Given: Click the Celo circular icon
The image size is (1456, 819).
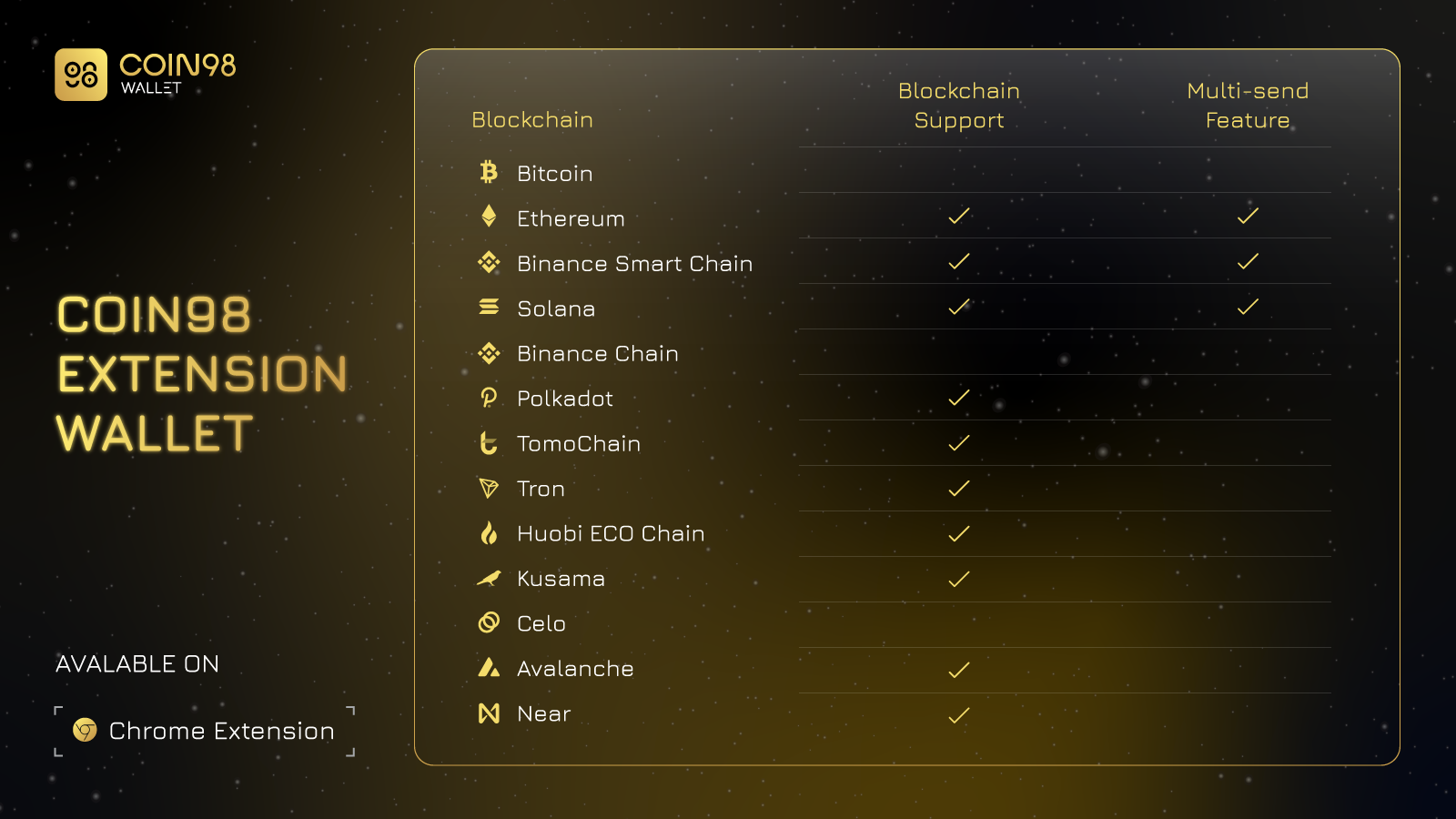Looking at the screenshot, I should click(x=489, y=622).
